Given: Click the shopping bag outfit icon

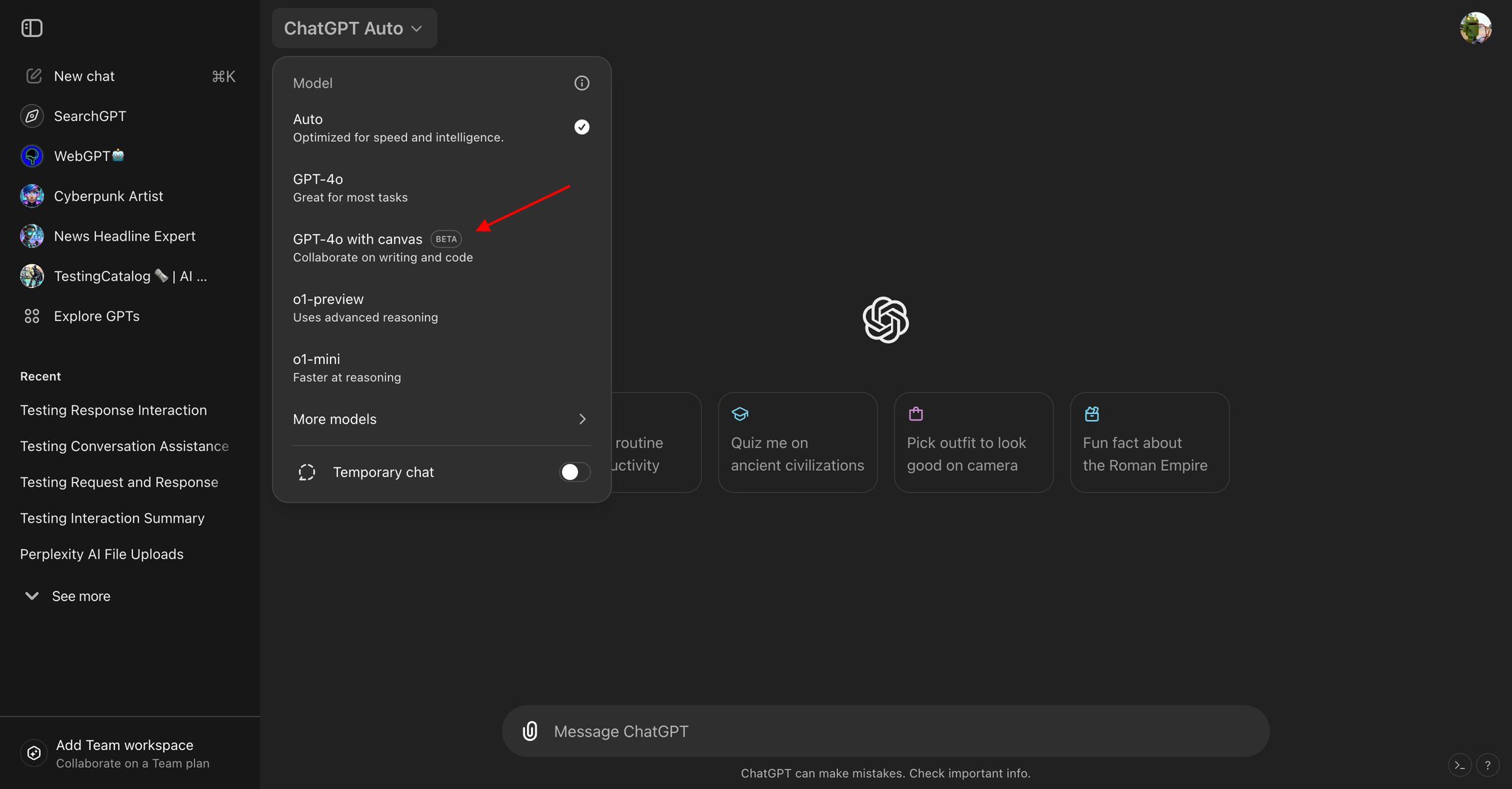Looking at the screenshot, I should point(915,414).
